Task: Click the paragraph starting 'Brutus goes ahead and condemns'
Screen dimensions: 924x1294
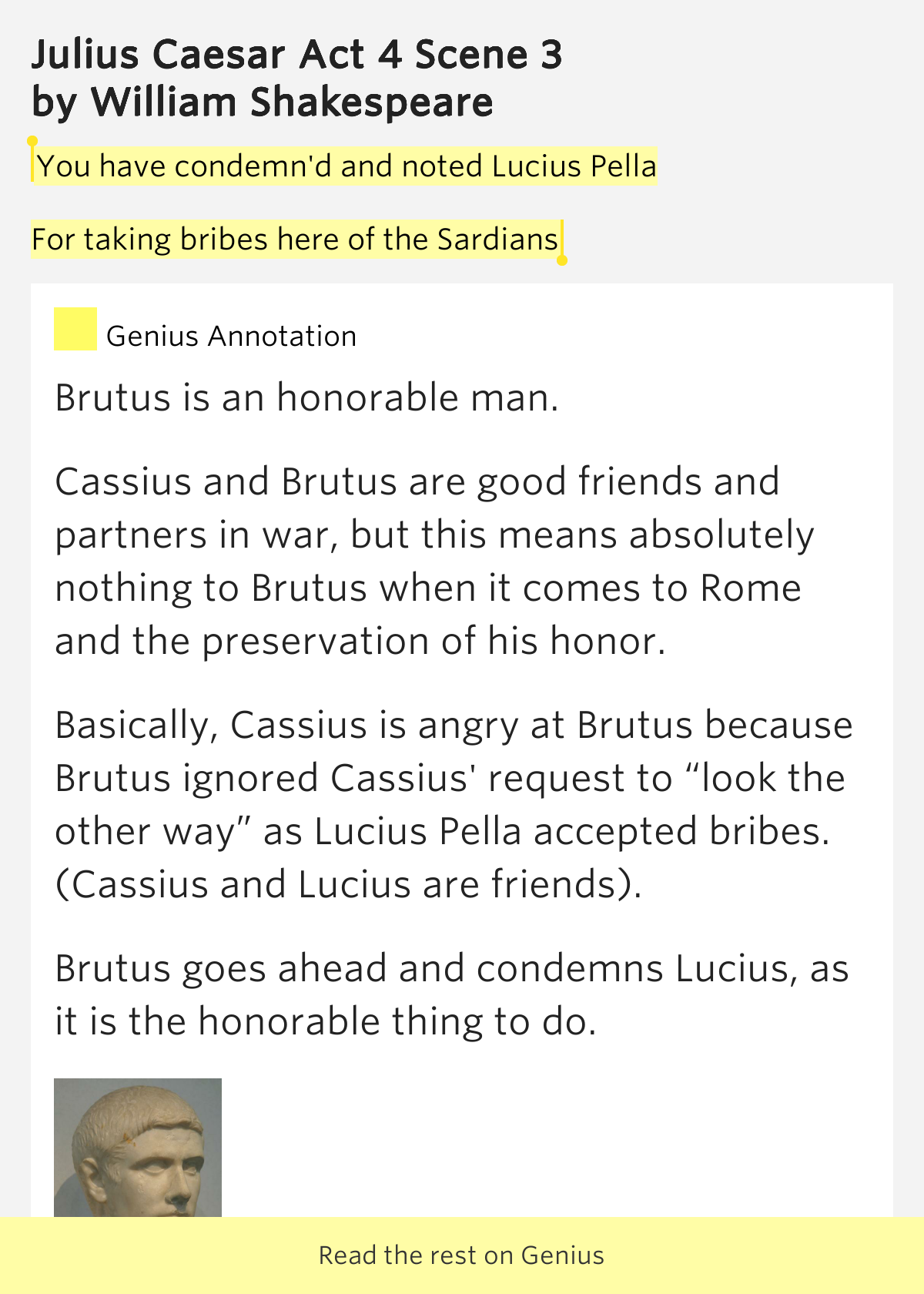Action: pos(452,994)
